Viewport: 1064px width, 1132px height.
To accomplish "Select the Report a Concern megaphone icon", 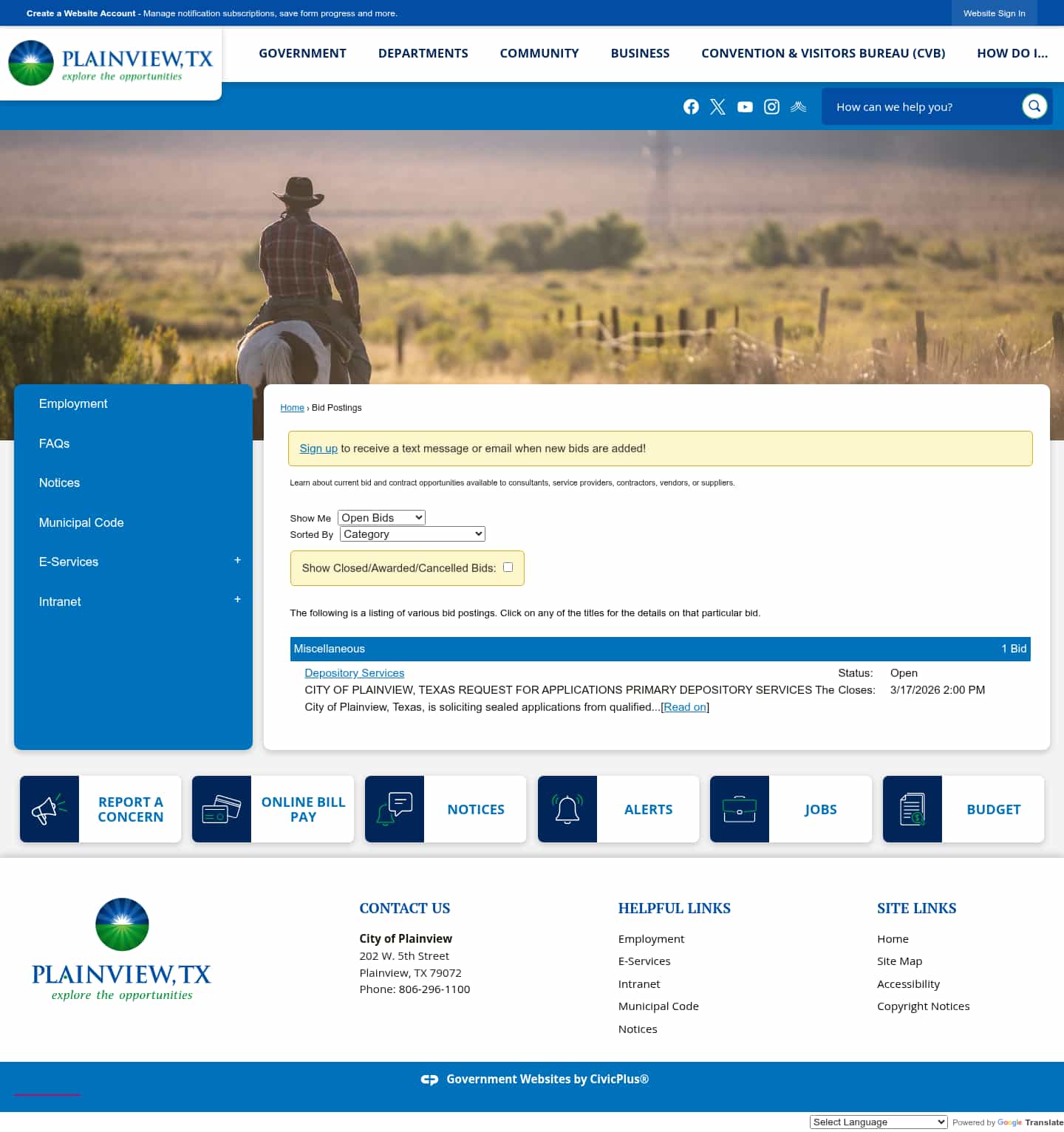I will tap(50, 808).
